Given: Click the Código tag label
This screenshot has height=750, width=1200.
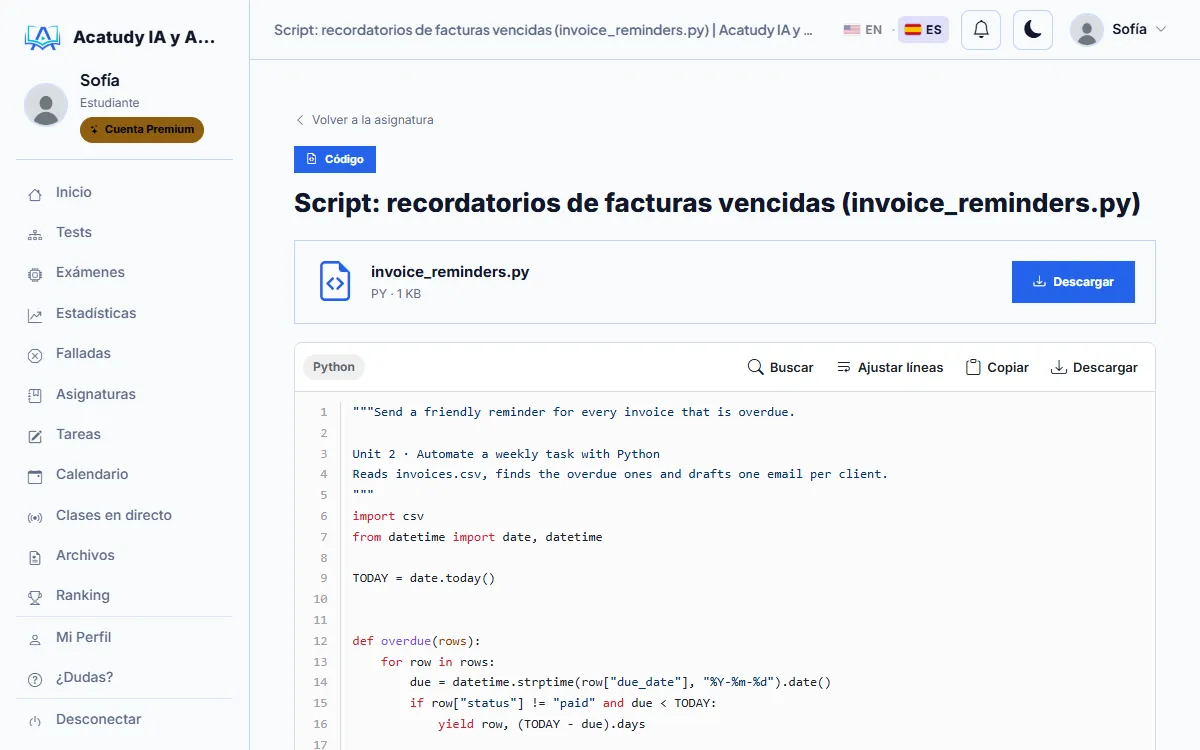Looking at the screenshot, I should click(x=335, y=159).
